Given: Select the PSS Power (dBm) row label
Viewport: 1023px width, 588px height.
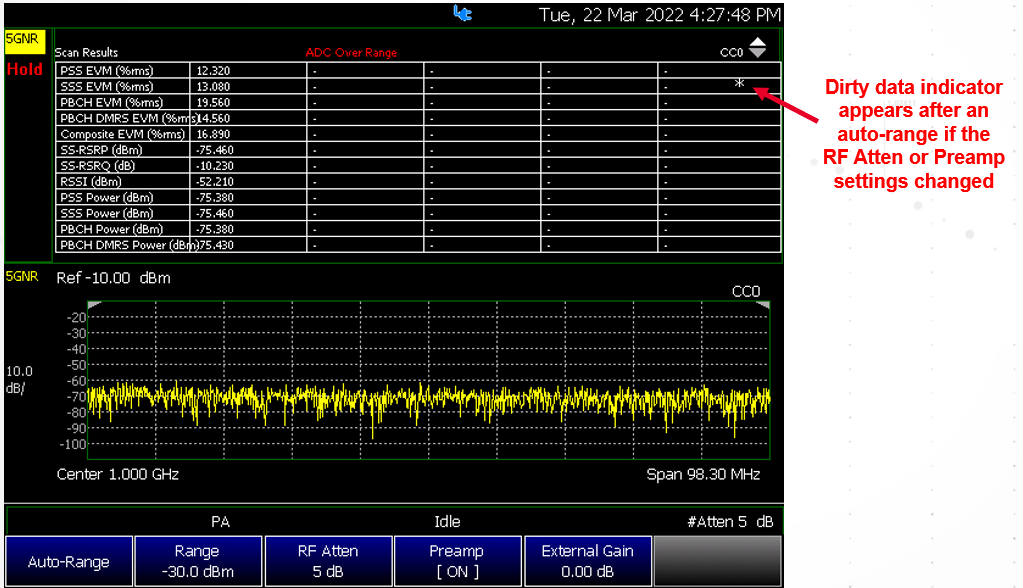Looking at the screenshot, I should pos(107,198).
